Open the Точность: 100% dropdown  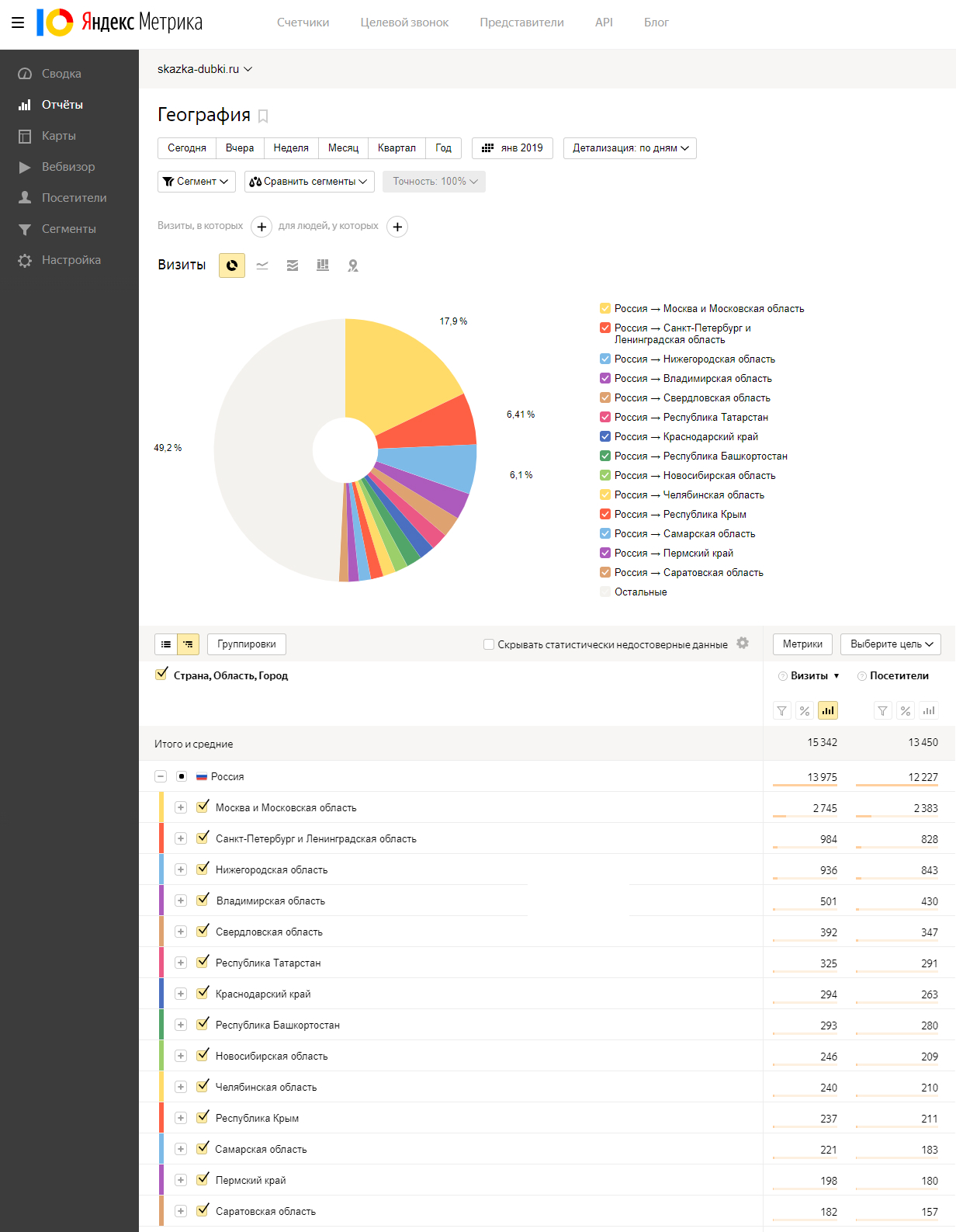tap(434, 182)
